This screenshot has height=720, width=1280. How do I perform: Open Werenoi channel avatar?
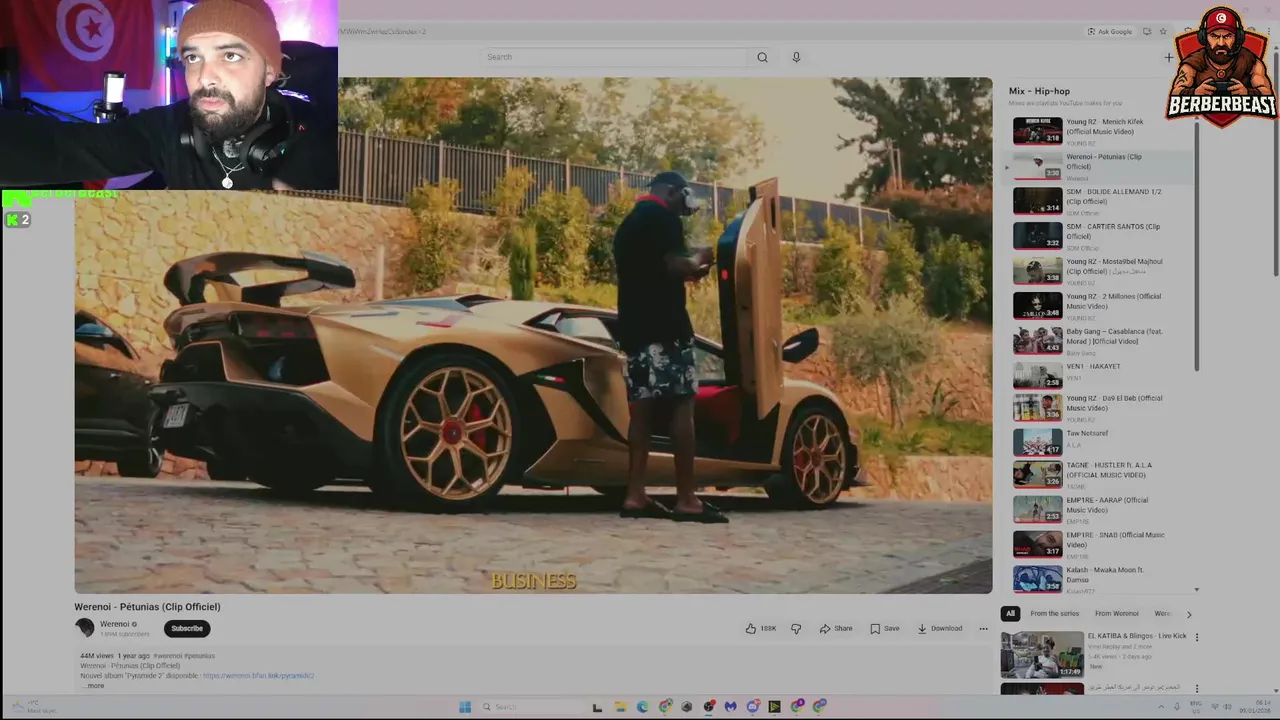pyautogui.click(x=85, y=628)
